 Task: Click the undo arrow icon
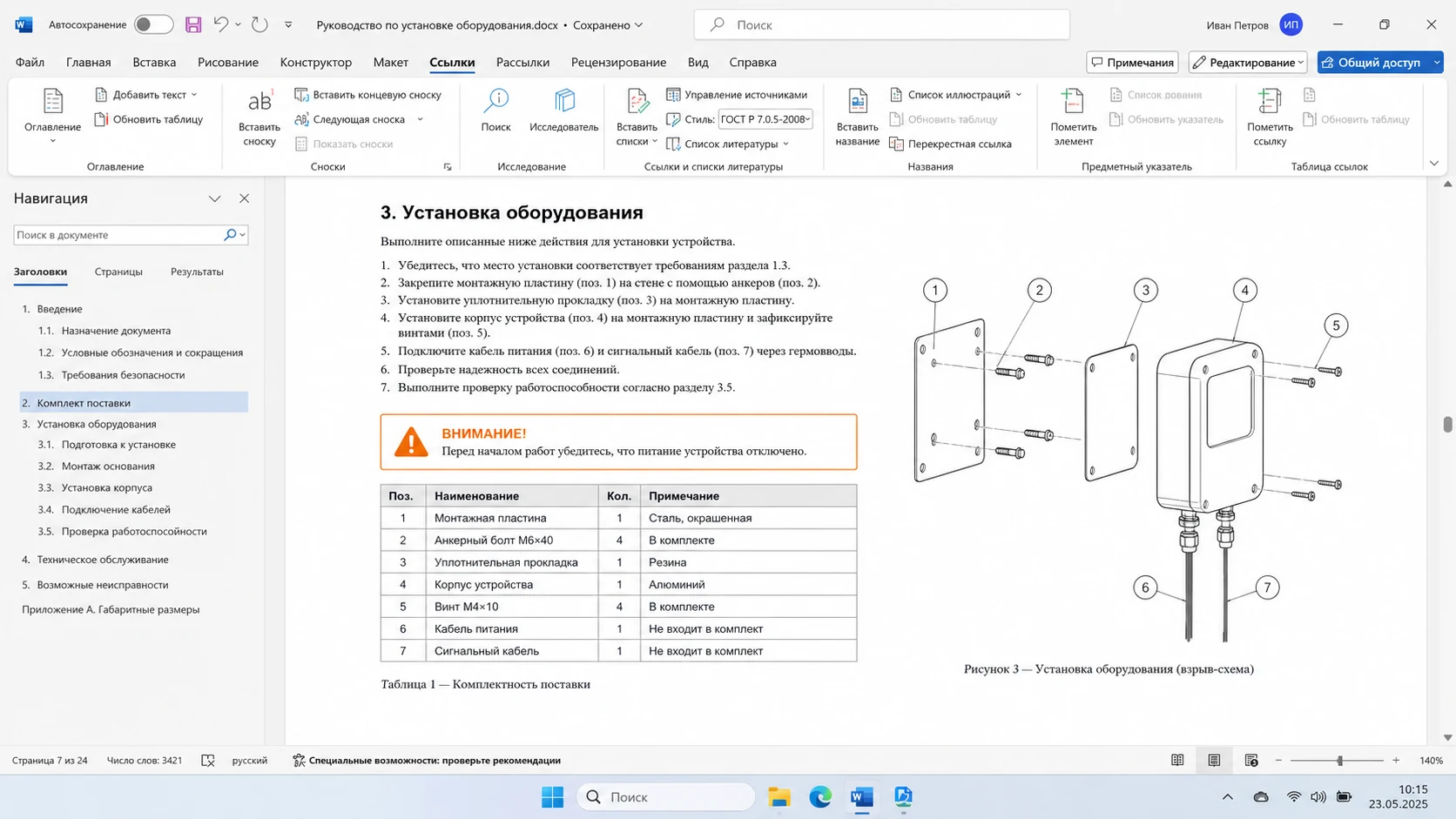(x=221, y=25)
